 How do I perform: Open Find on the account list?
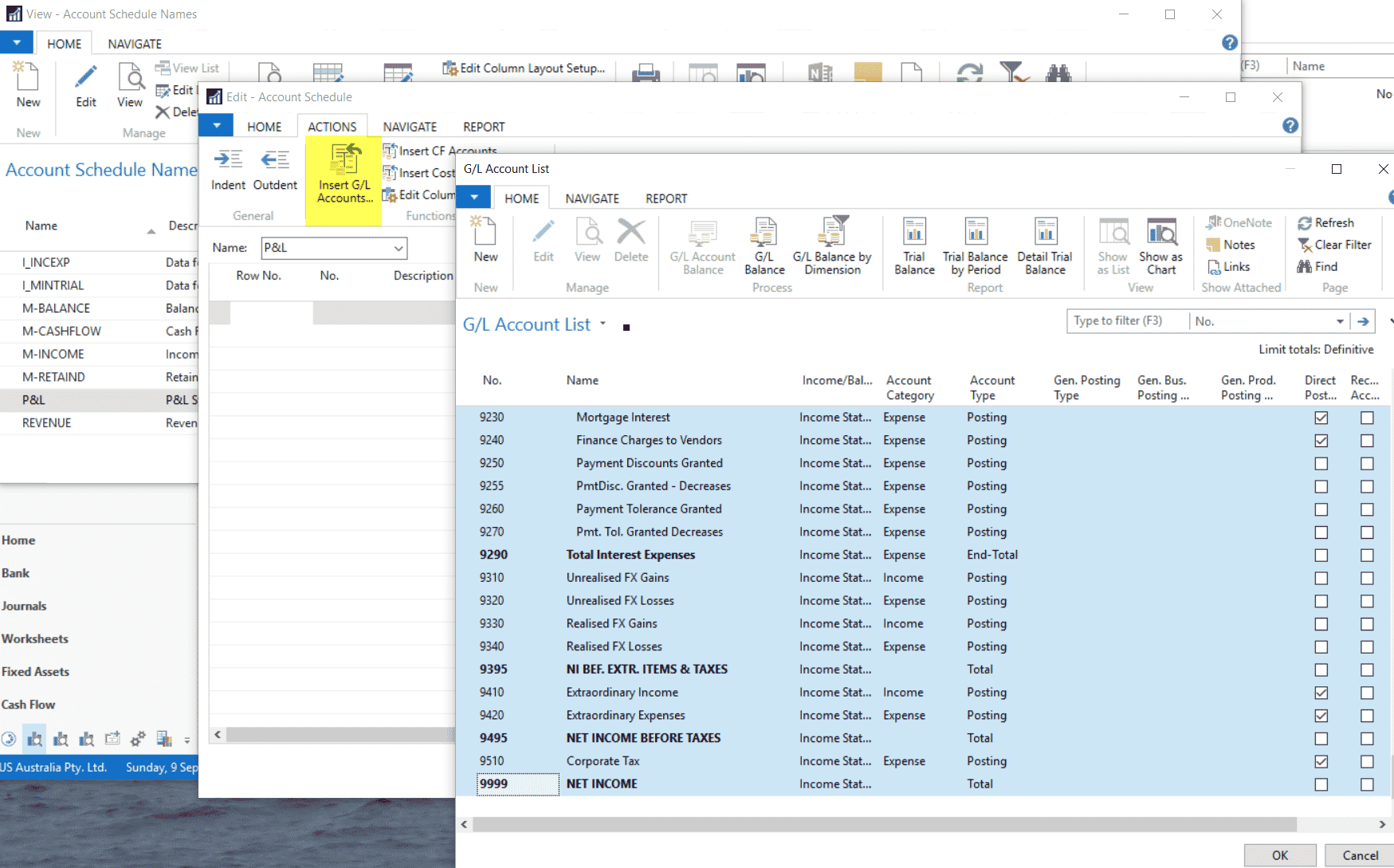(1320, 266)
